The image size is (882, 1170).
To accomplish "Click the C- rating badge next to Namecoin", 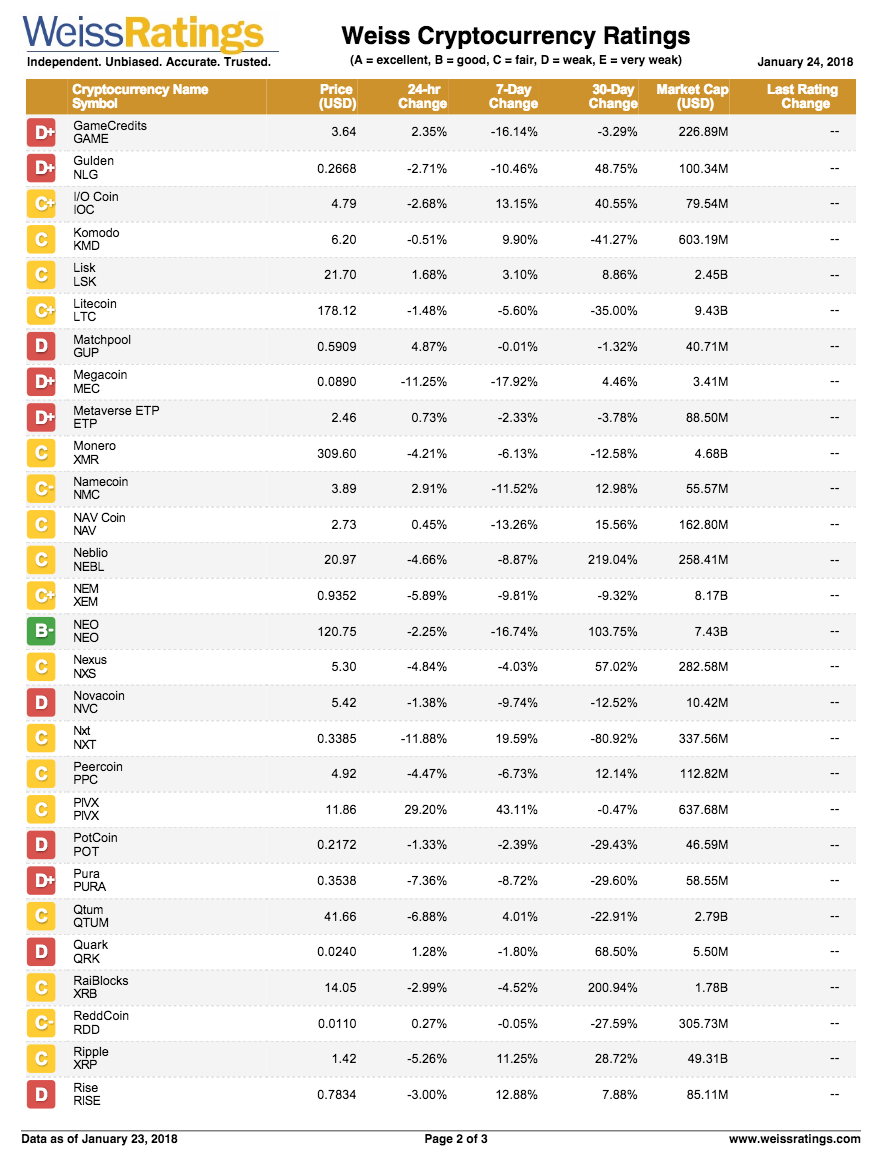I will coord(41,489).
